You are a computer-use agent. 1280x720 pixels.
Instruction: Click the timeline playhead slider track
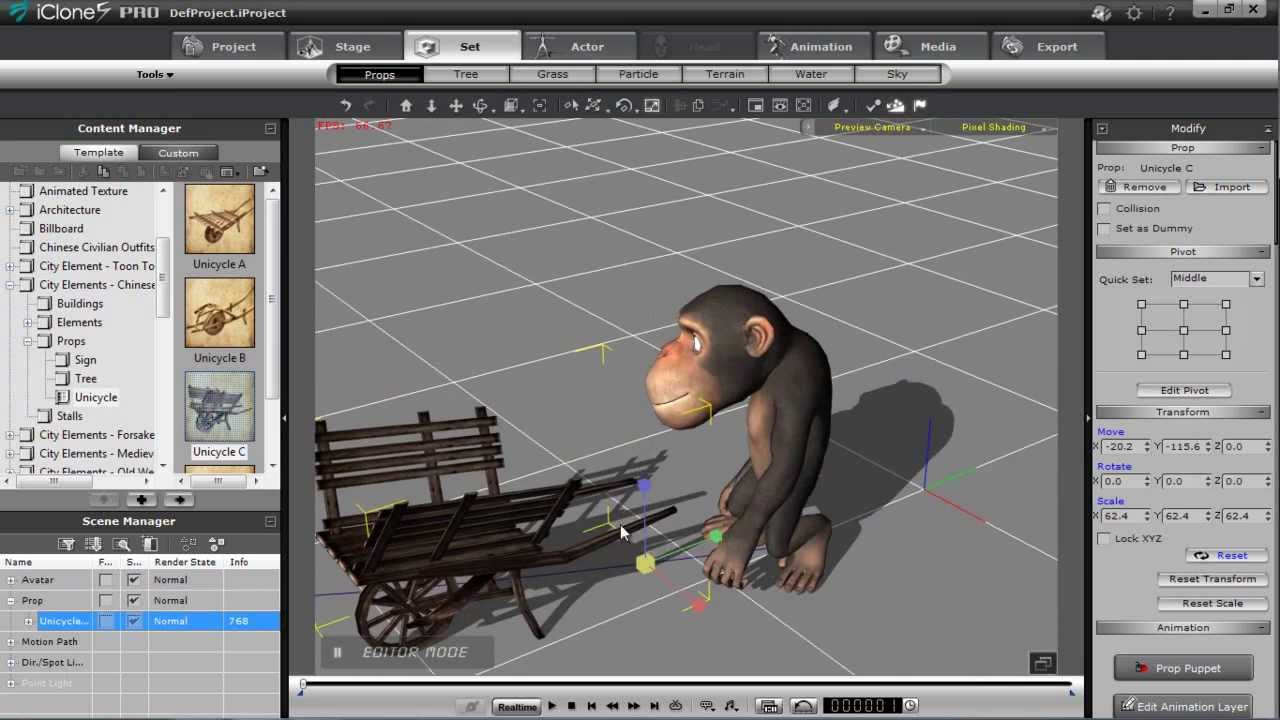tap(687, 686)
